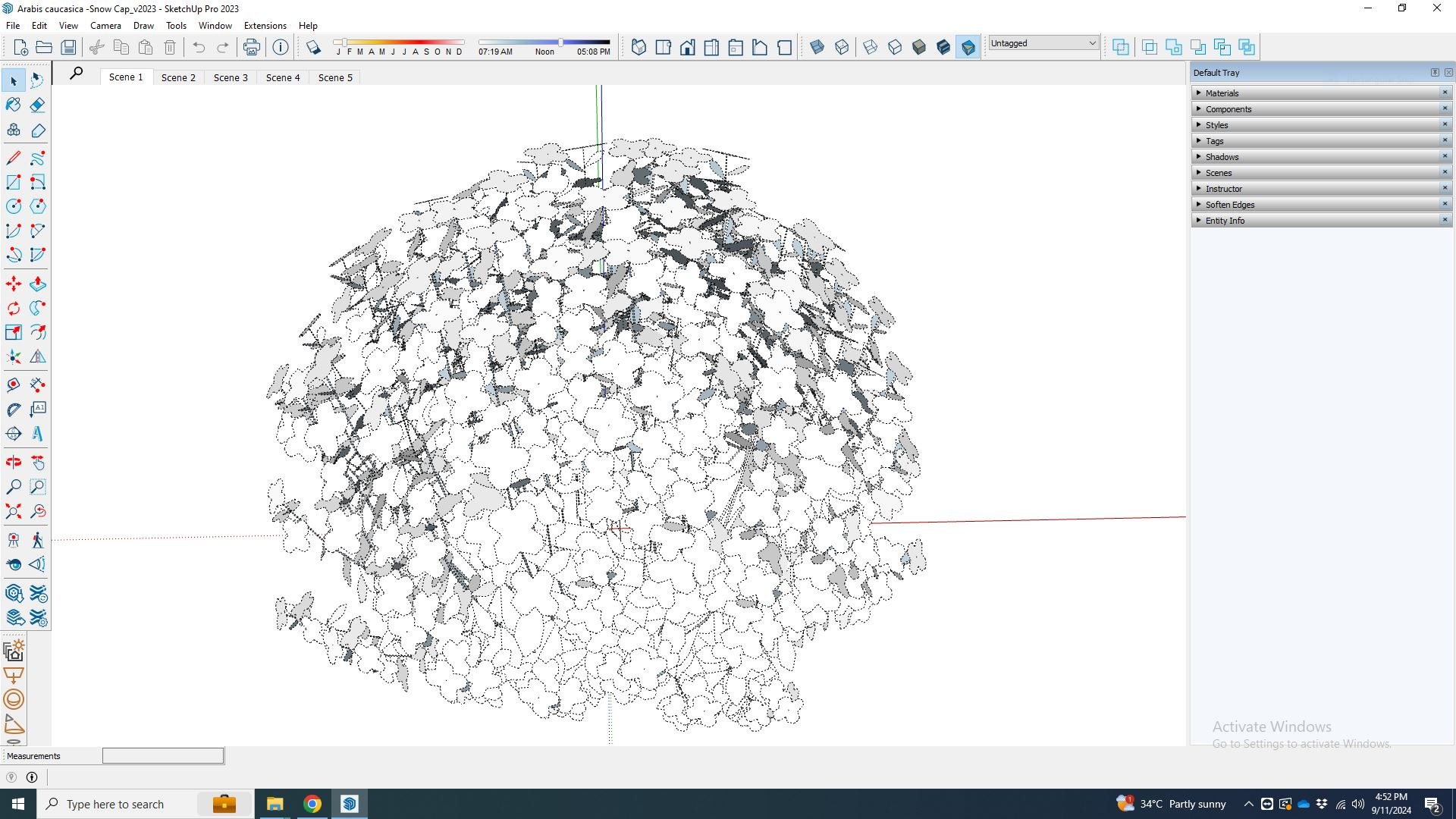Open the 3D Text tool
This screenshot has width=1456, height=819.
[38, 434]
